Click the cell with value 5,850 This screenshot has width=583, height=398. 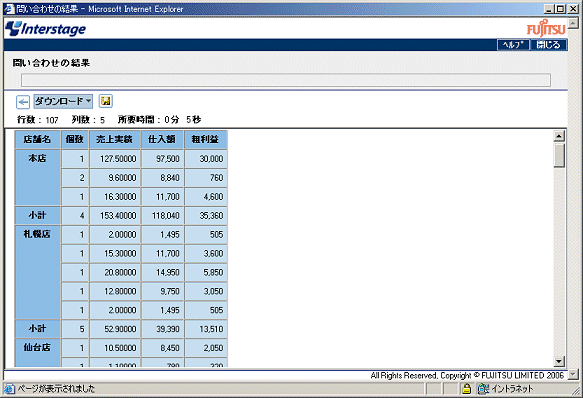pyautogui.click(x=206, y=273)
